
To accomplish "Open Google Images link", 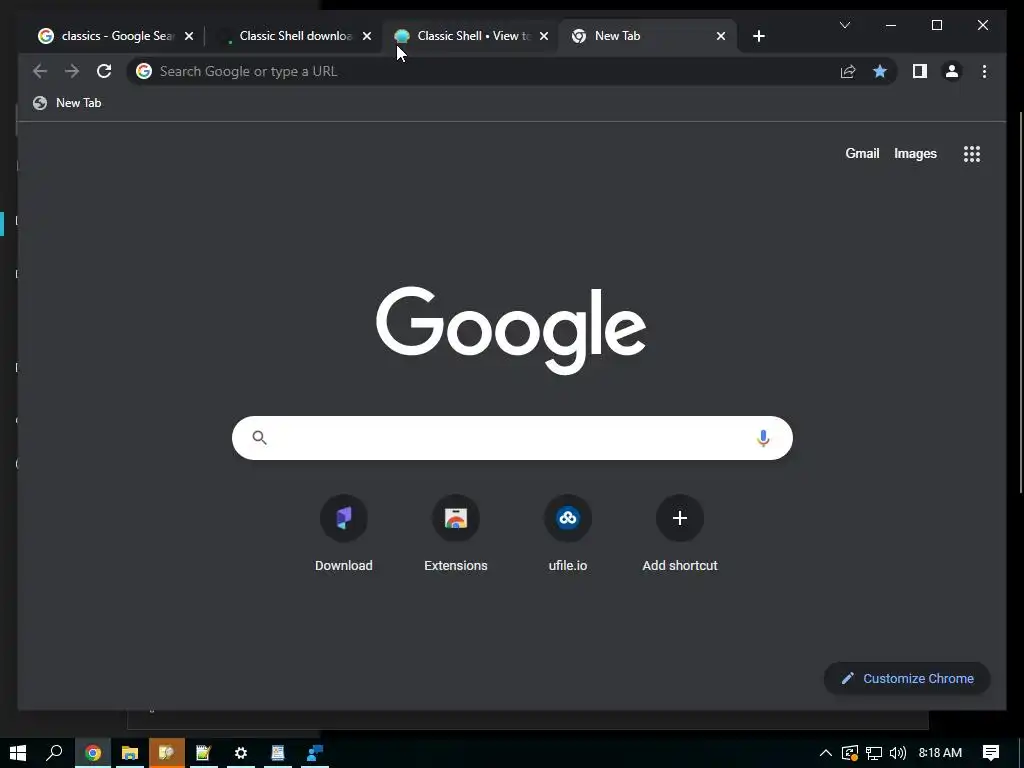I will tap(915, 153).
